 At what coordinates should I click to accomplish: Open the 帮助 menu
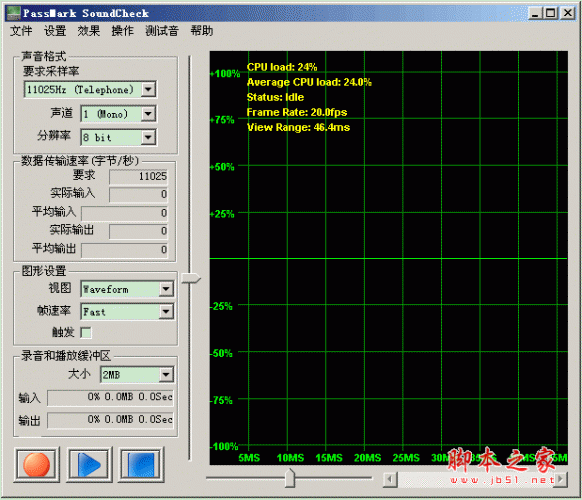pos(202,31)
